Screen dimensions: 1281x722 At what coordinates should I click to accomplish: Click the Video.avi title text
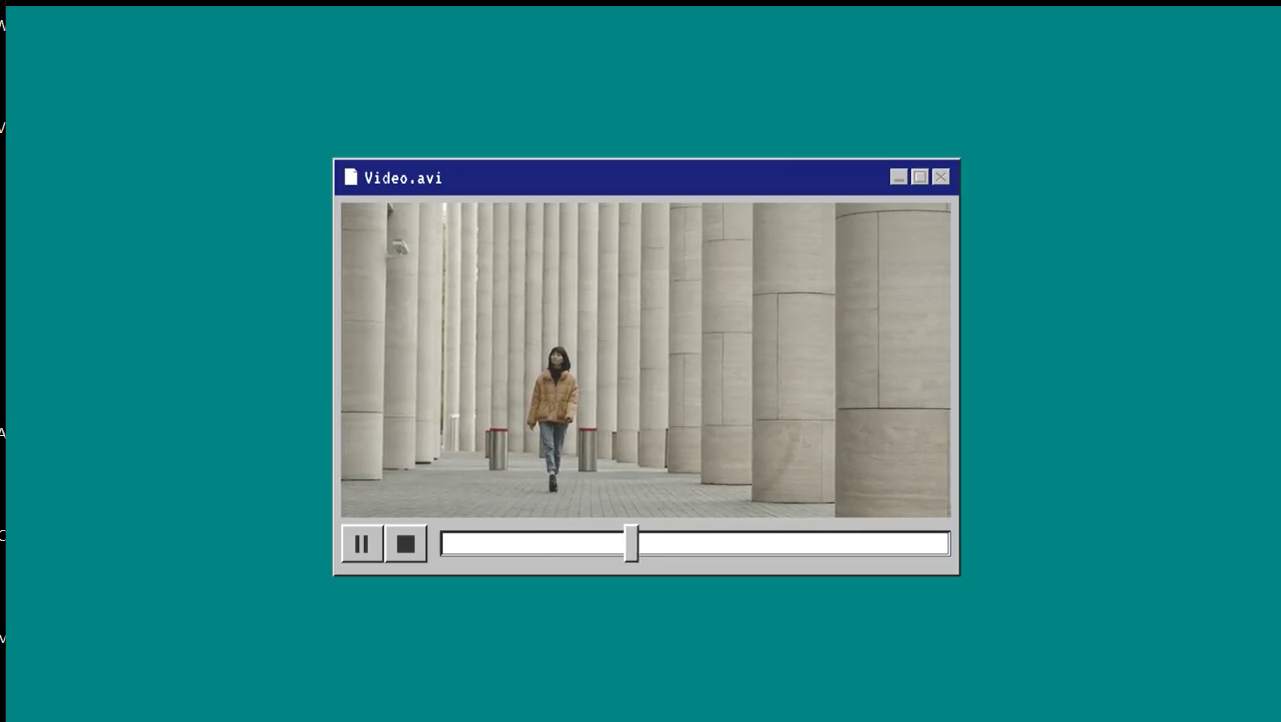coord(403,178)
